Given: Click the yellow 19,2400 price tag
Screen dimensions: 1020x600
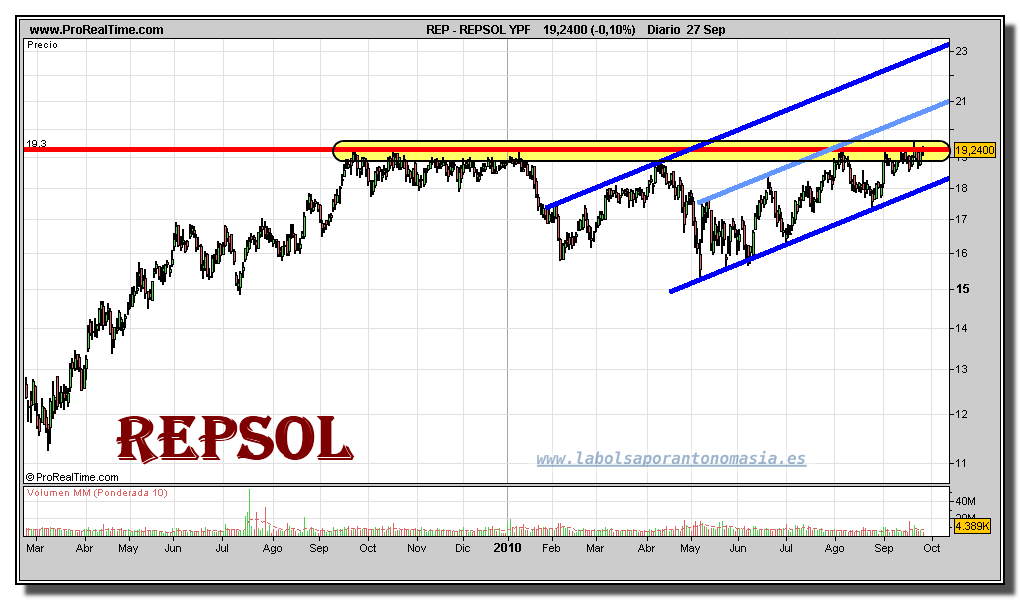Looking at the screenshot, I should (x=974, y=150).
